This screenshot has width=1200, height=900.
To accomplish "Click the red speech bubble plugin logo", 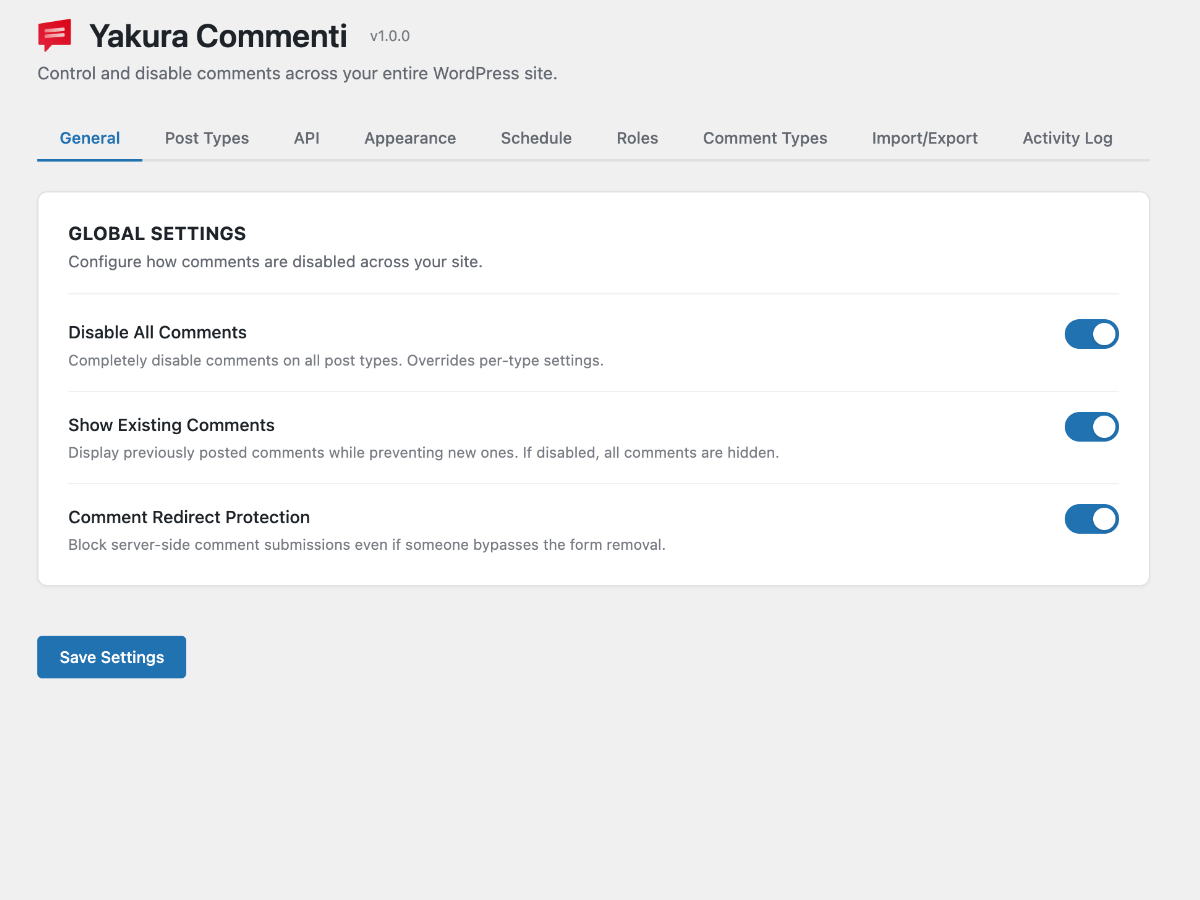I will point(53,34).
